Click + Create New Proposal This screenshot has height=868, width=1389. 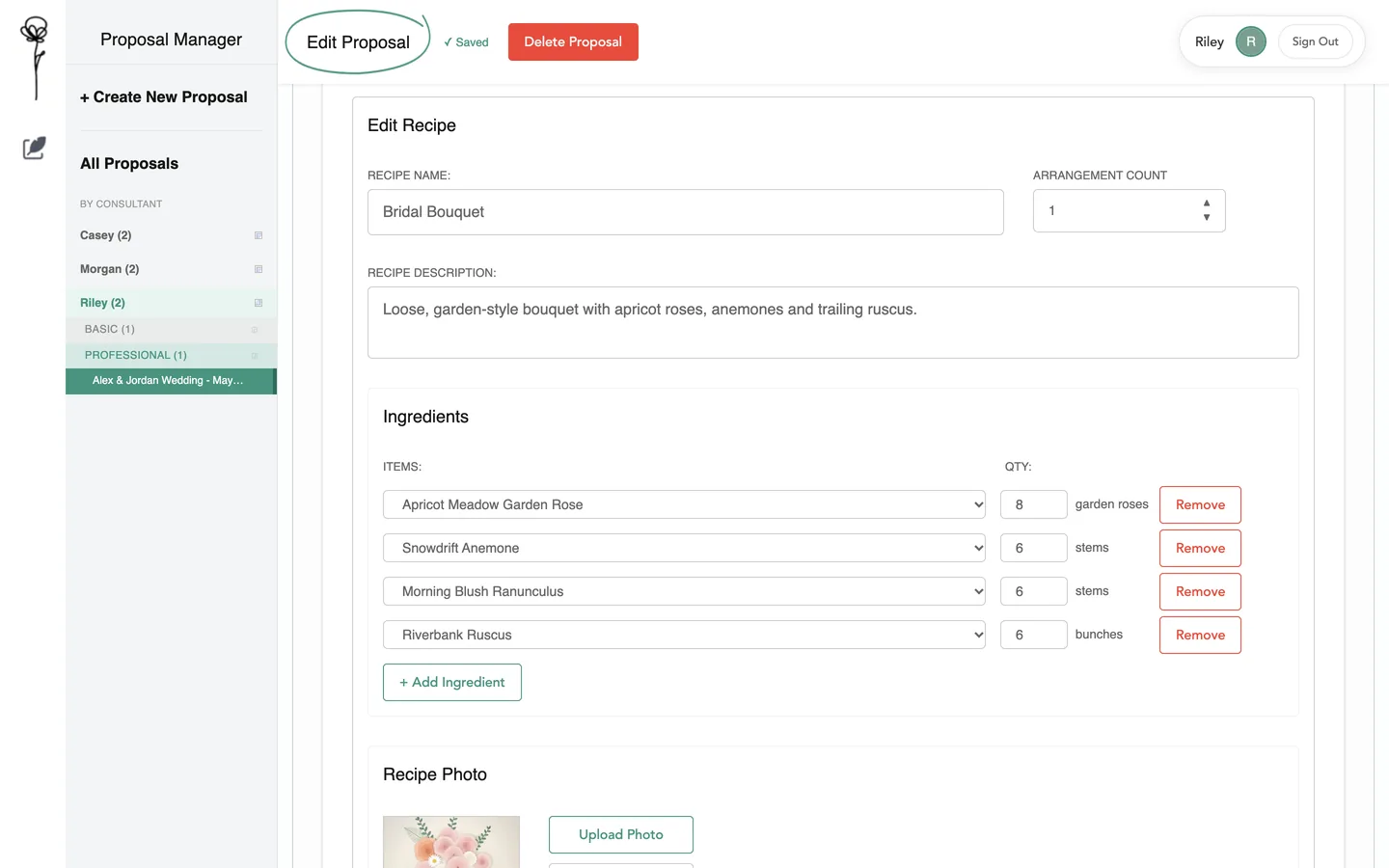pos(164,97)
